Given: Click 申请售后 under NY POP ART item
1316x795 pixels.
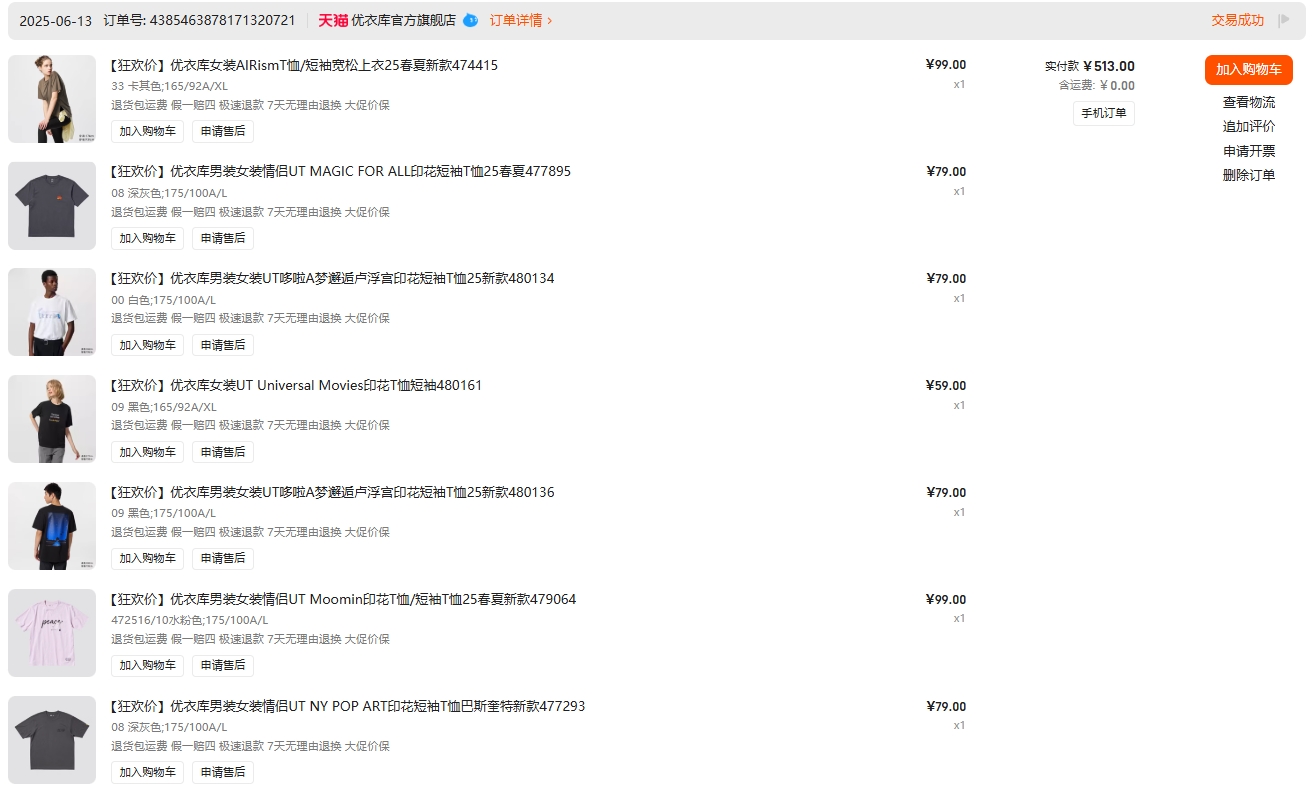Looking at the screenshot, I should (223, 772).
